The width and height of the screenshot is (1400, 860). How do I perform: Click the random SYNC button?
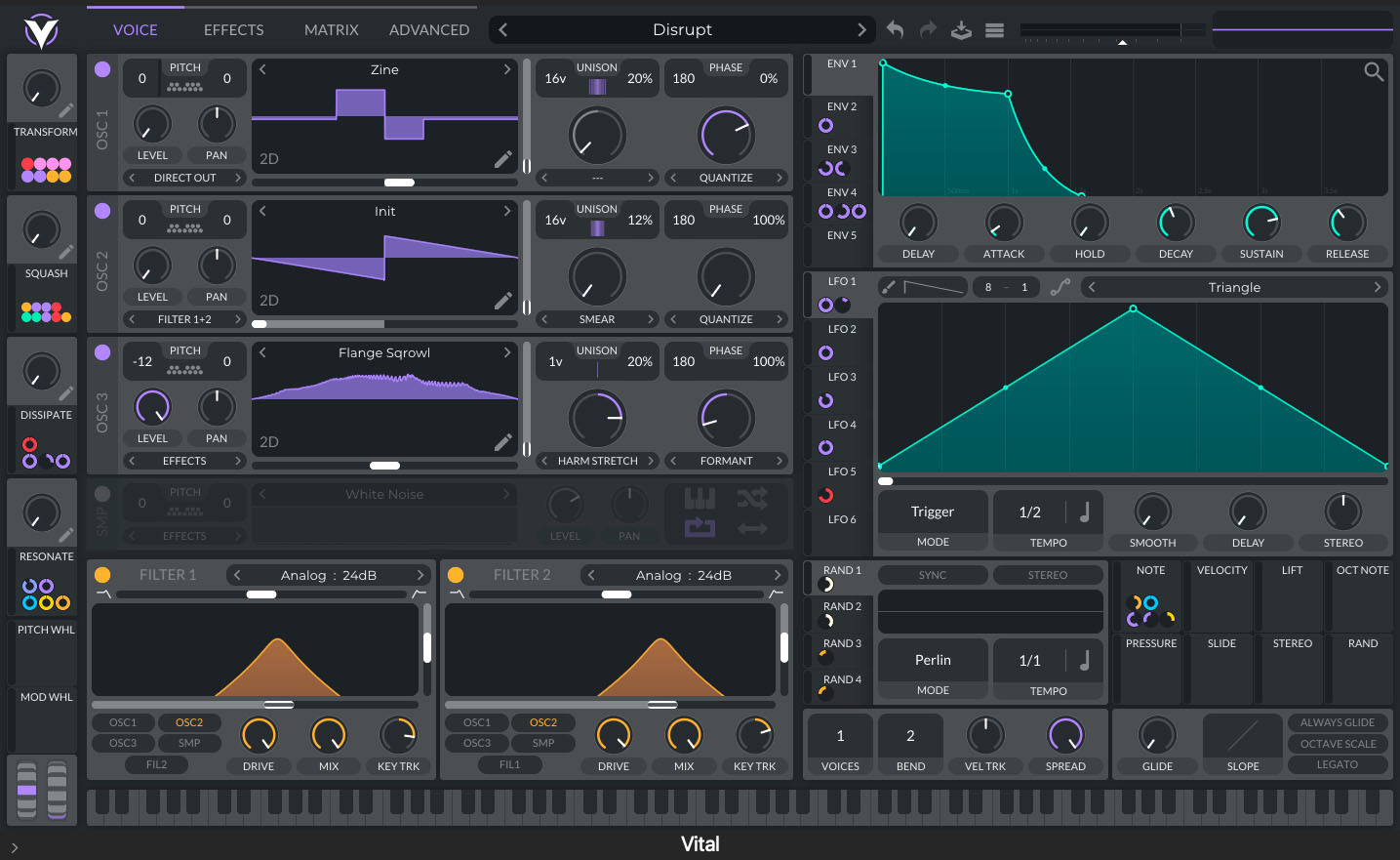(x=933, y=575)
